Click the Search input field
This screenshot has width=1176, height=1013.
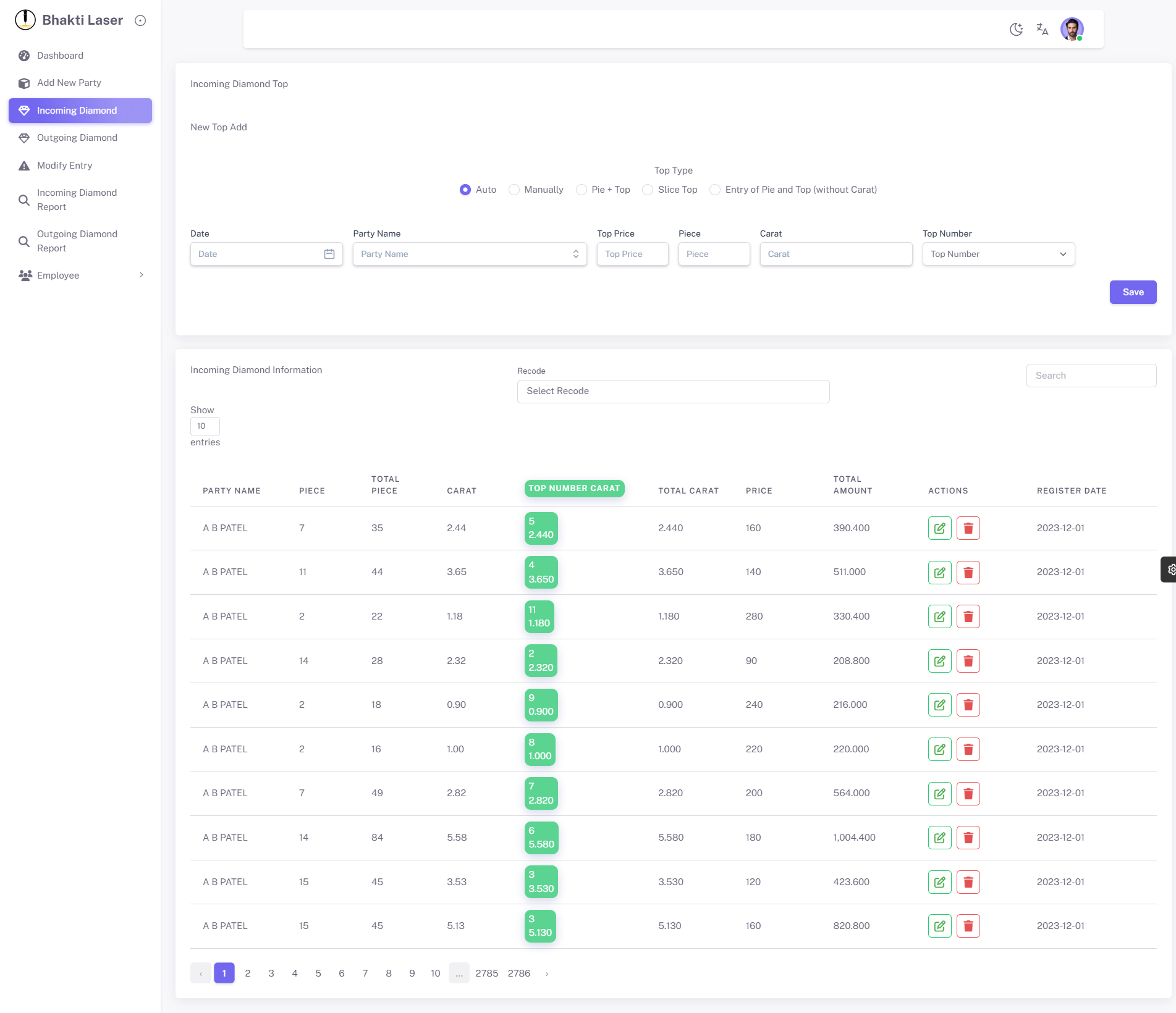point(1091,376)
